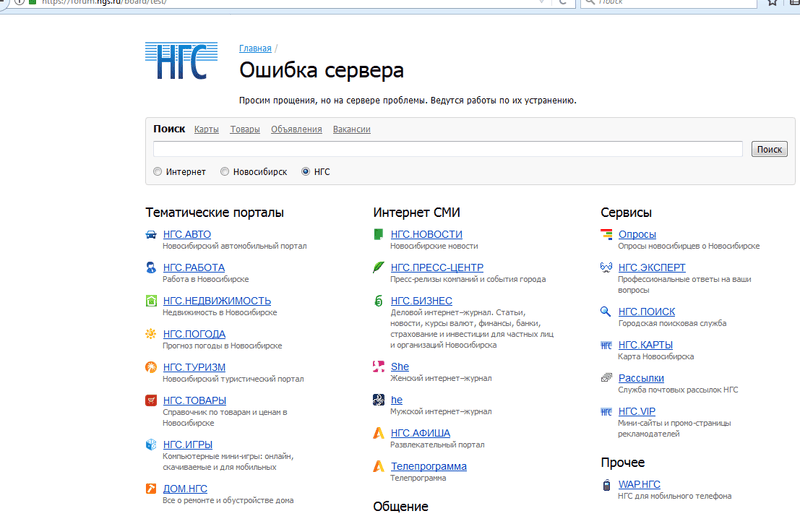Click the small НГС icon beside НГС.КАРТЫ
This screenshot has width=800, height=514.
point(606,345)
